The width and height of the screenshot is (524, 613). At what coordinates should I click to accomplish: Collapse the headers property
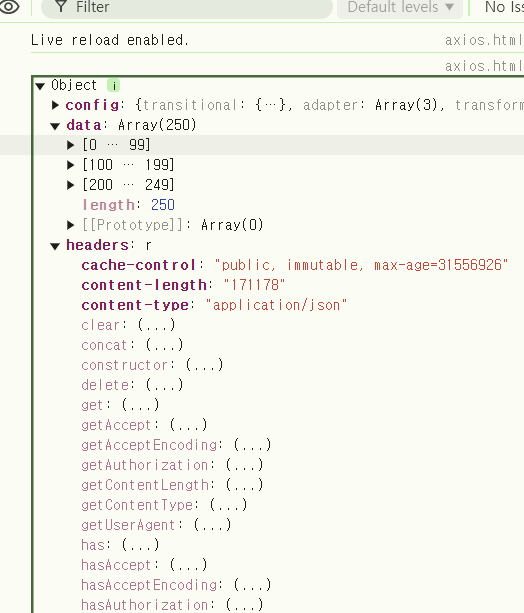tap(55, 246)
